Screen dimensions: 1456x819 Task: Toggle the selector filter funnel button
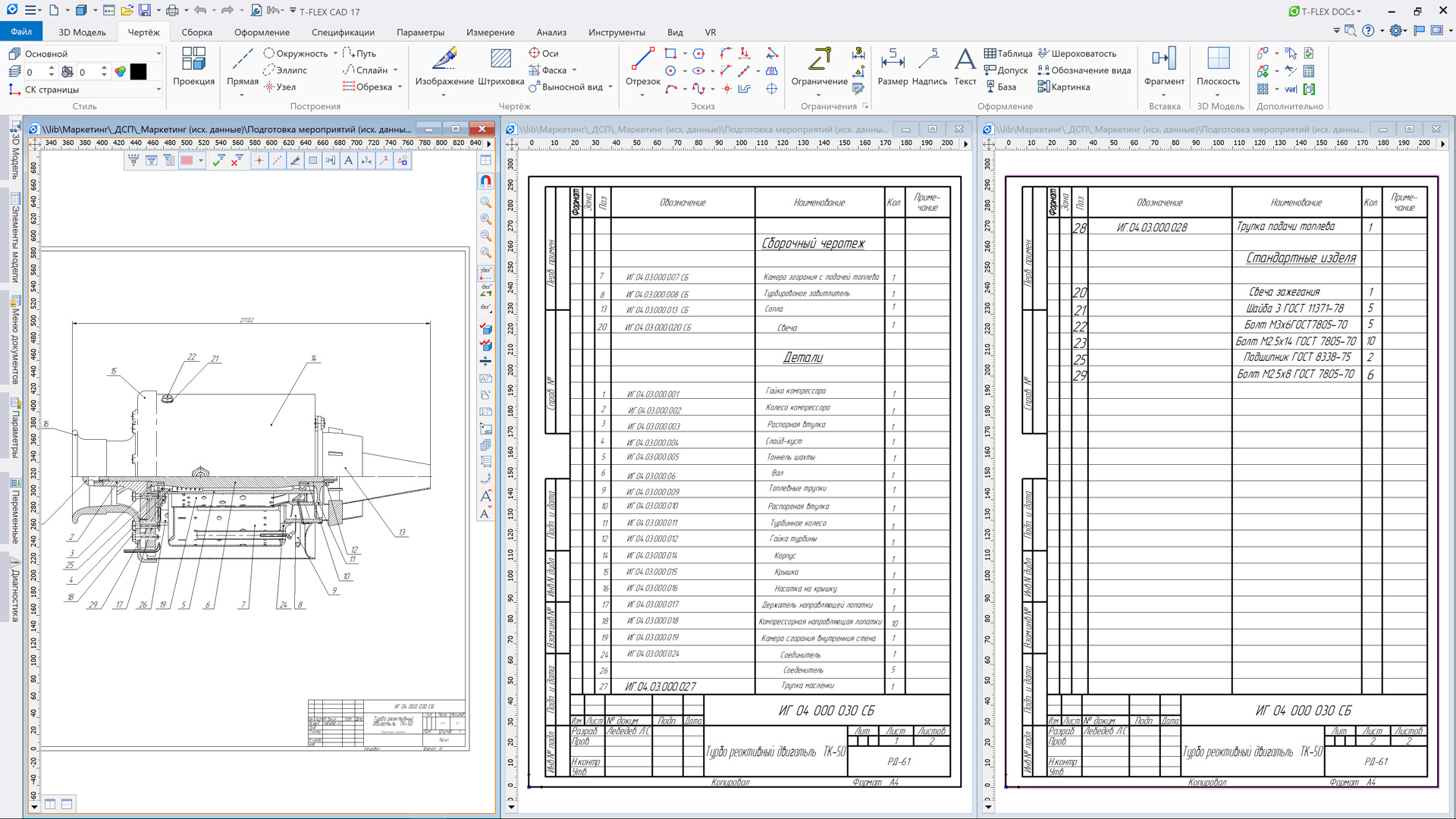pyautogui.click(x=133, y=161)
